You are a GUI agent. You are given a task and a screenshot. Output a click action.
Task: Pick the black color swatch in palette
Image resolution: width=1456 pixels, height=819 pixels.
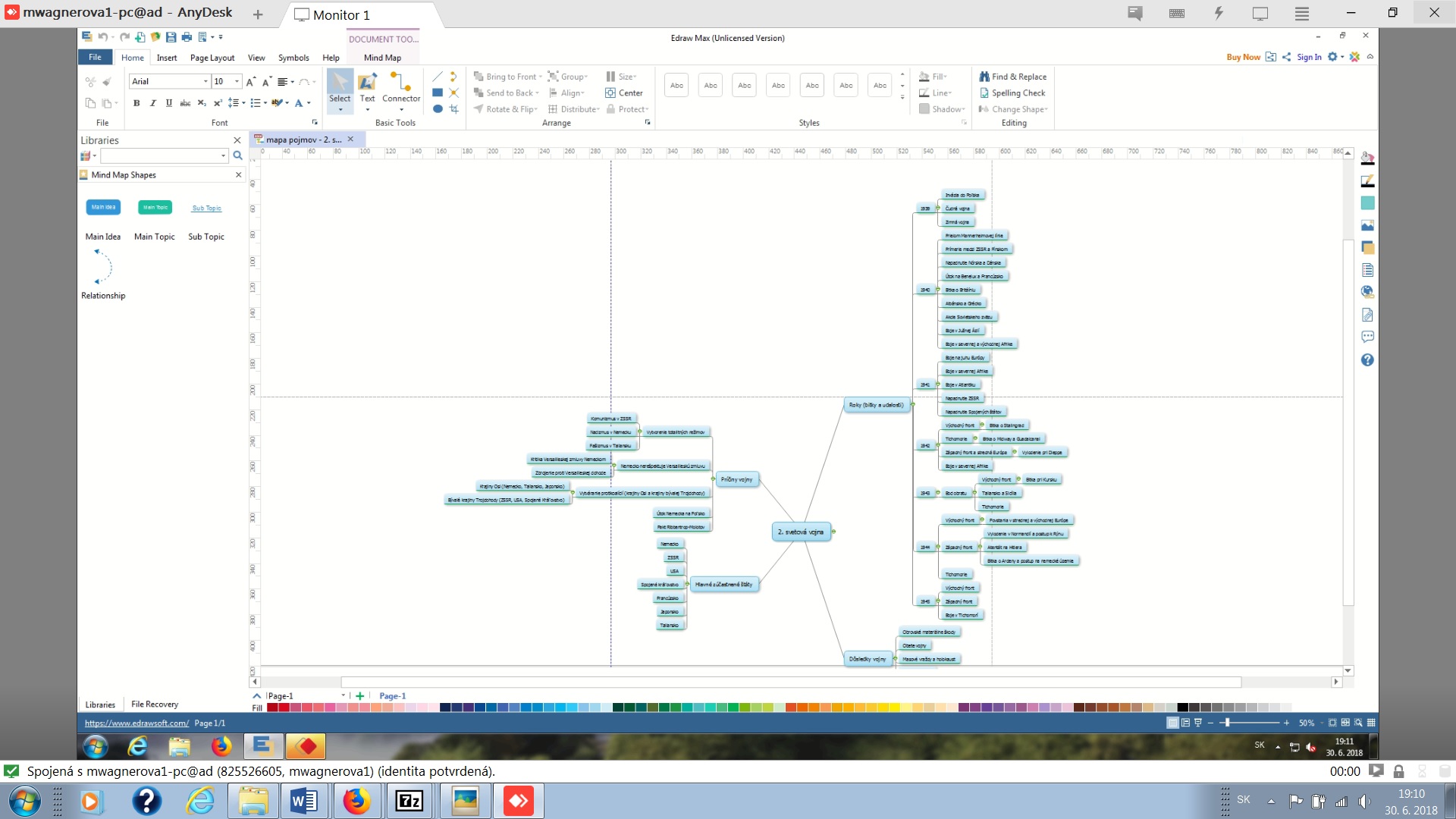click(x=1182, y=708)
